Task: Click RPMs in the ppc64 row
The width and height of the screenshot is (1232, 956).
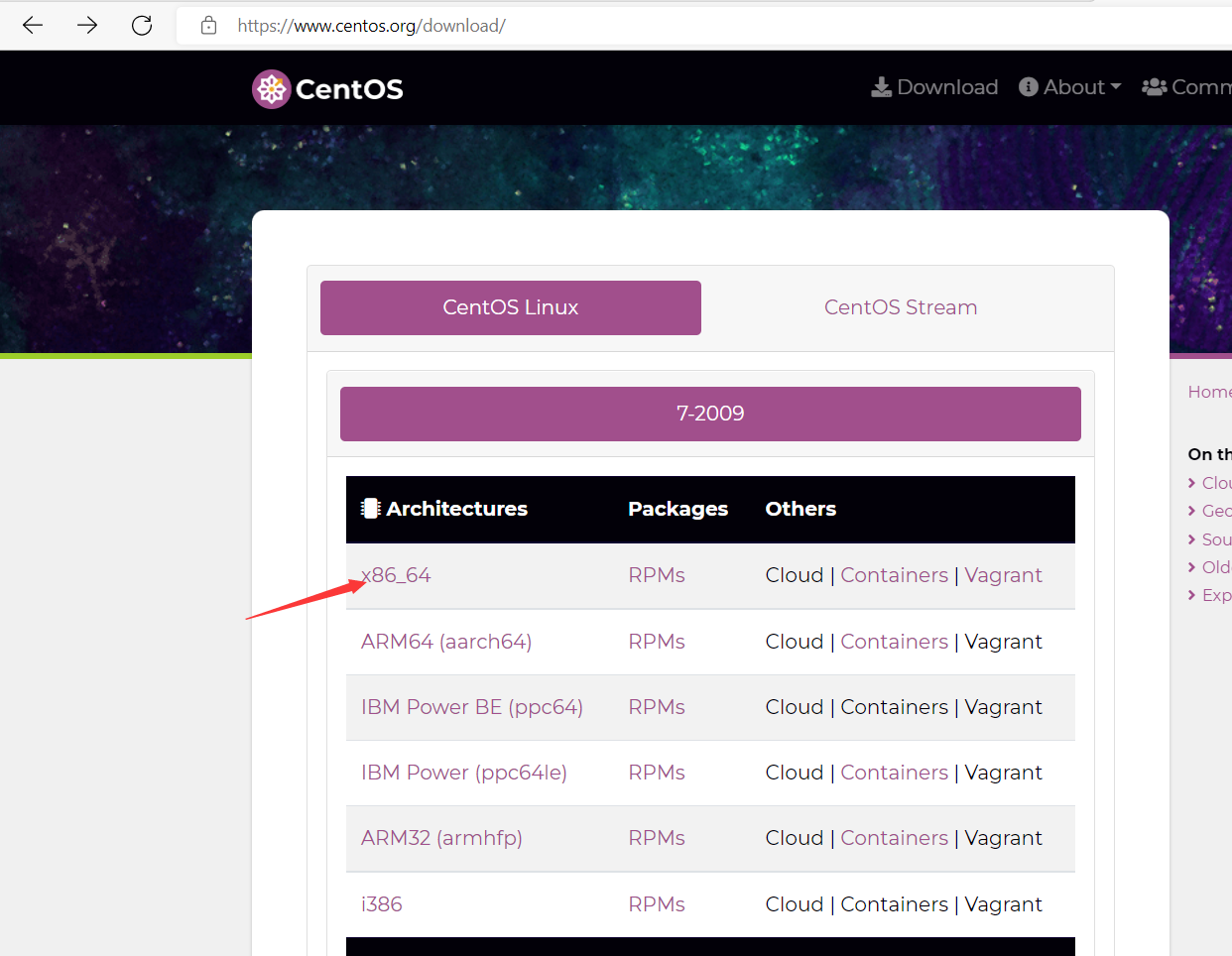Action: pos(657,707)
